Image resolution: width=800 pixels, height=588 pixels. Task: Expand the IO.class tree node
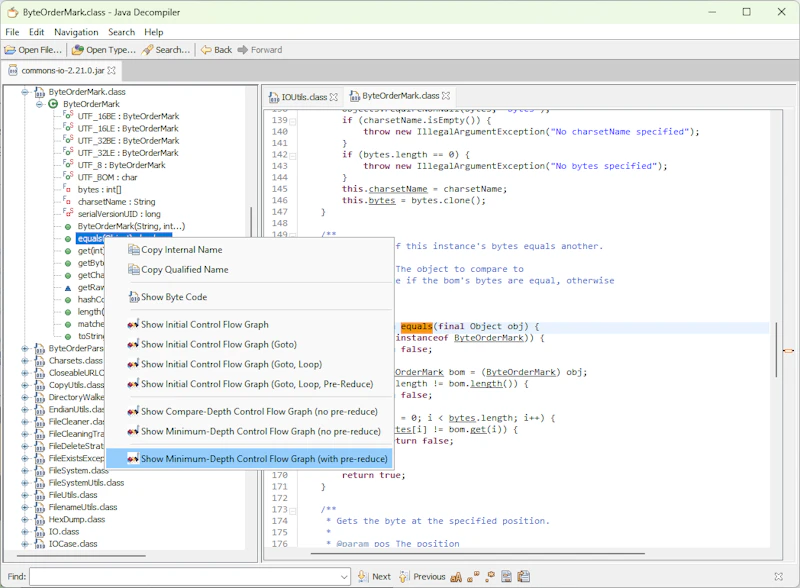24,532
